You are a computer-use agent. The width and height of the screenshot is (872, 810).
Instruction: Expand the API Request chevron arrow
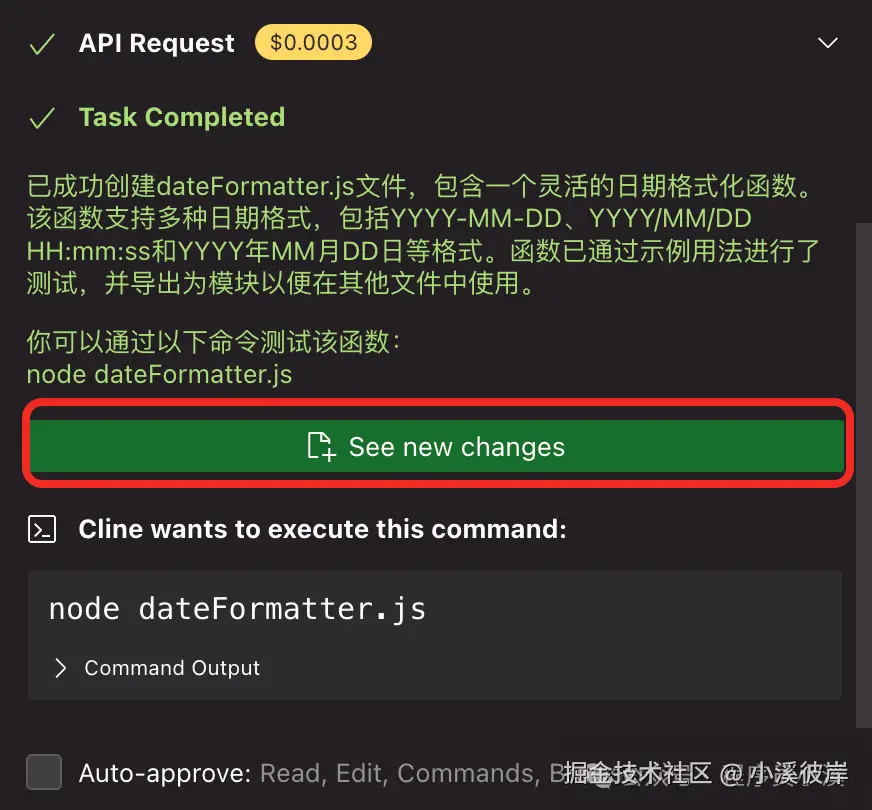pyautogui.click(x=827, y=43)
